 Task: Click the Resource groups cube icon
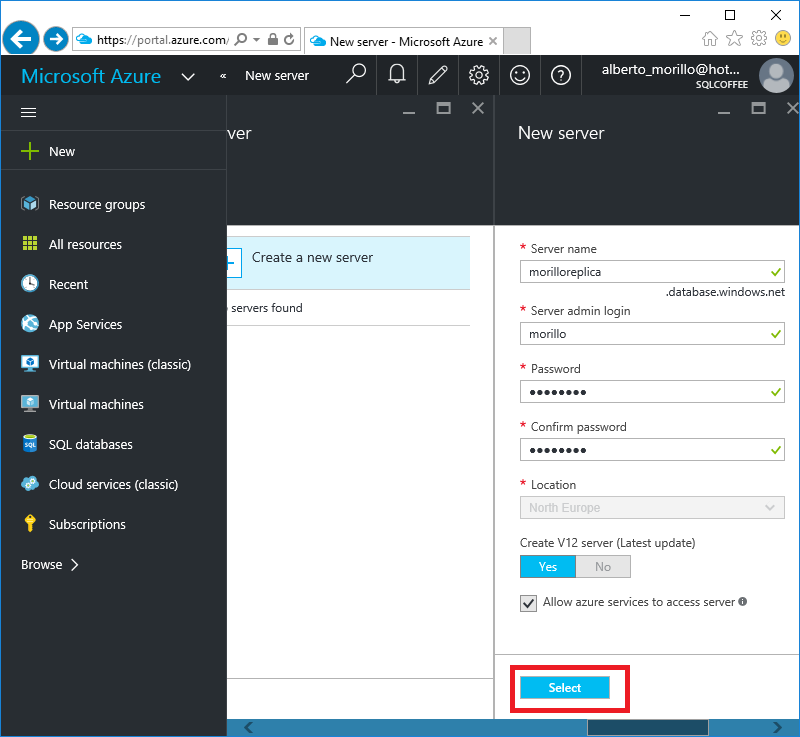pyautogui.click(x=30, y=204)
